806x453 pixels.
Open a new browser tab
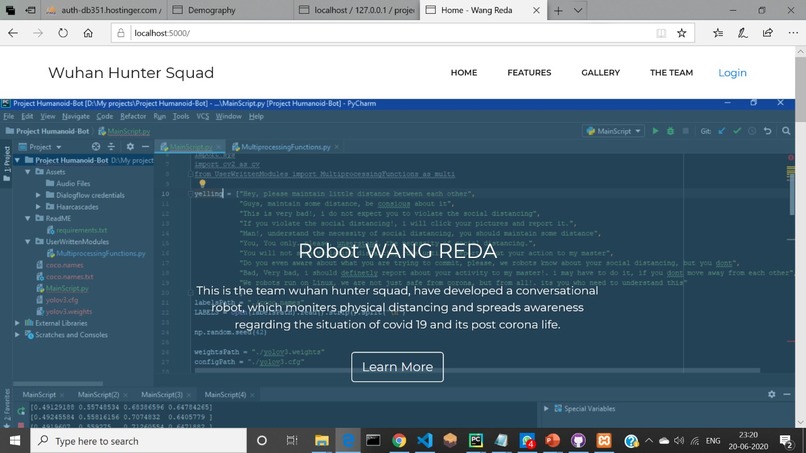[558, 10]
